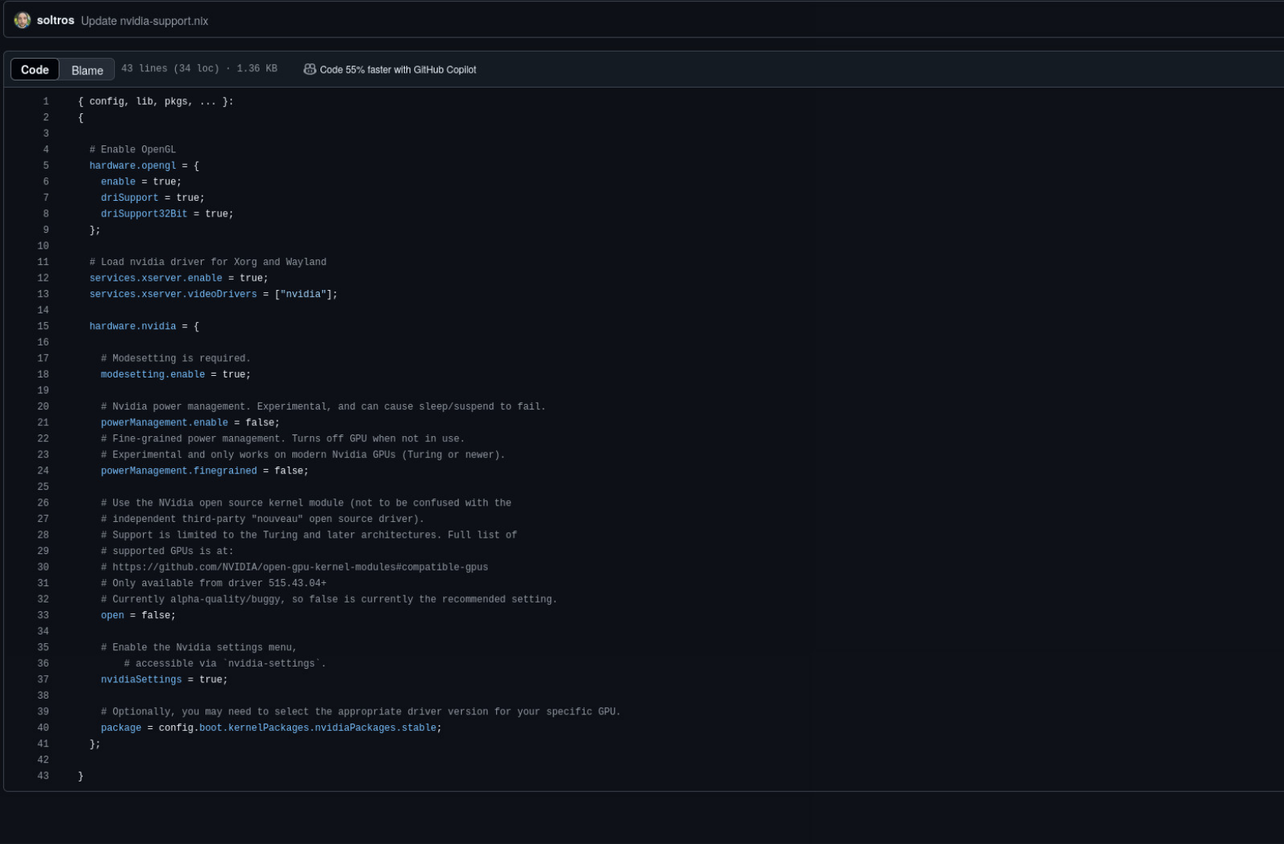Select line number 15
Viewport: 1284px width, 844px height.
pyautogui.click(x=43, y=327)
